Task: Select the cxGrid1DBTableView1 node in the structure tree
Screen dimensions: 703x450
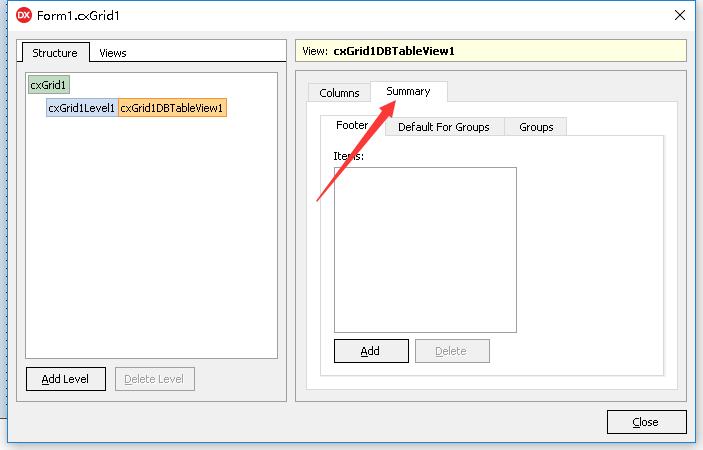Action: (x=172, y=108)
